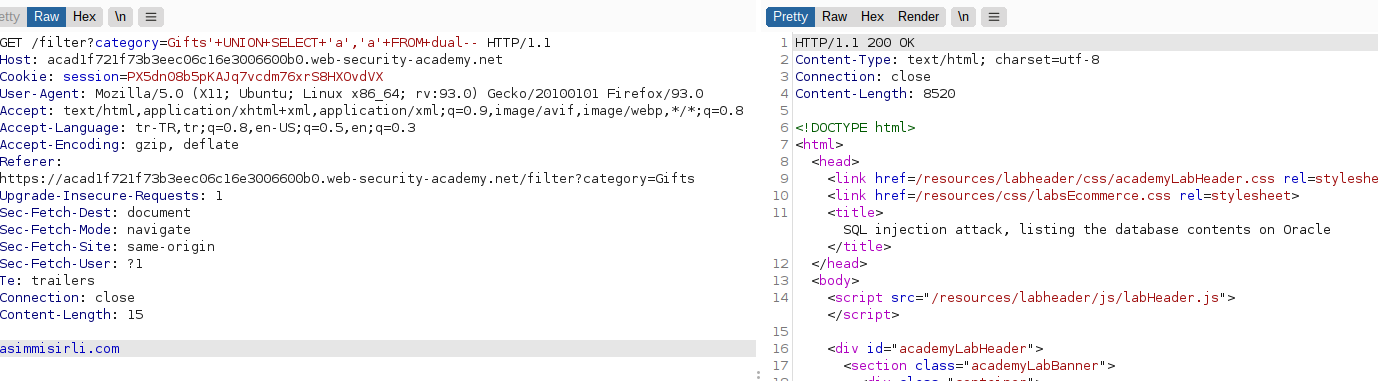Switch request view to Raw tab
This screenshot has width=1378, height=381.
46,17
